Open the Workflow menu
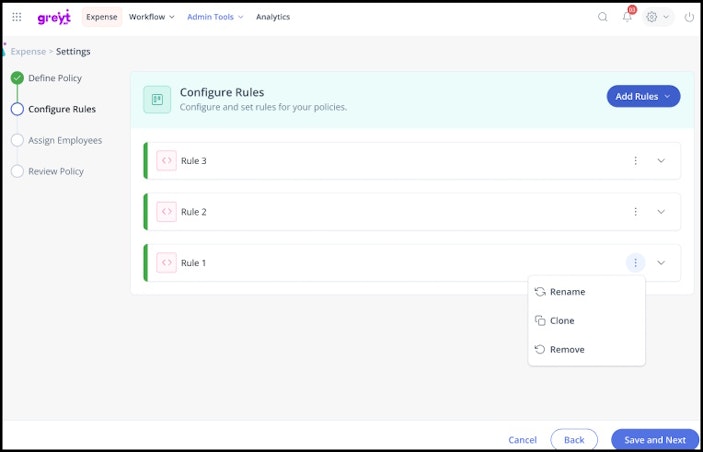This screenshot has width=703, height=452. tap(152, 17)
